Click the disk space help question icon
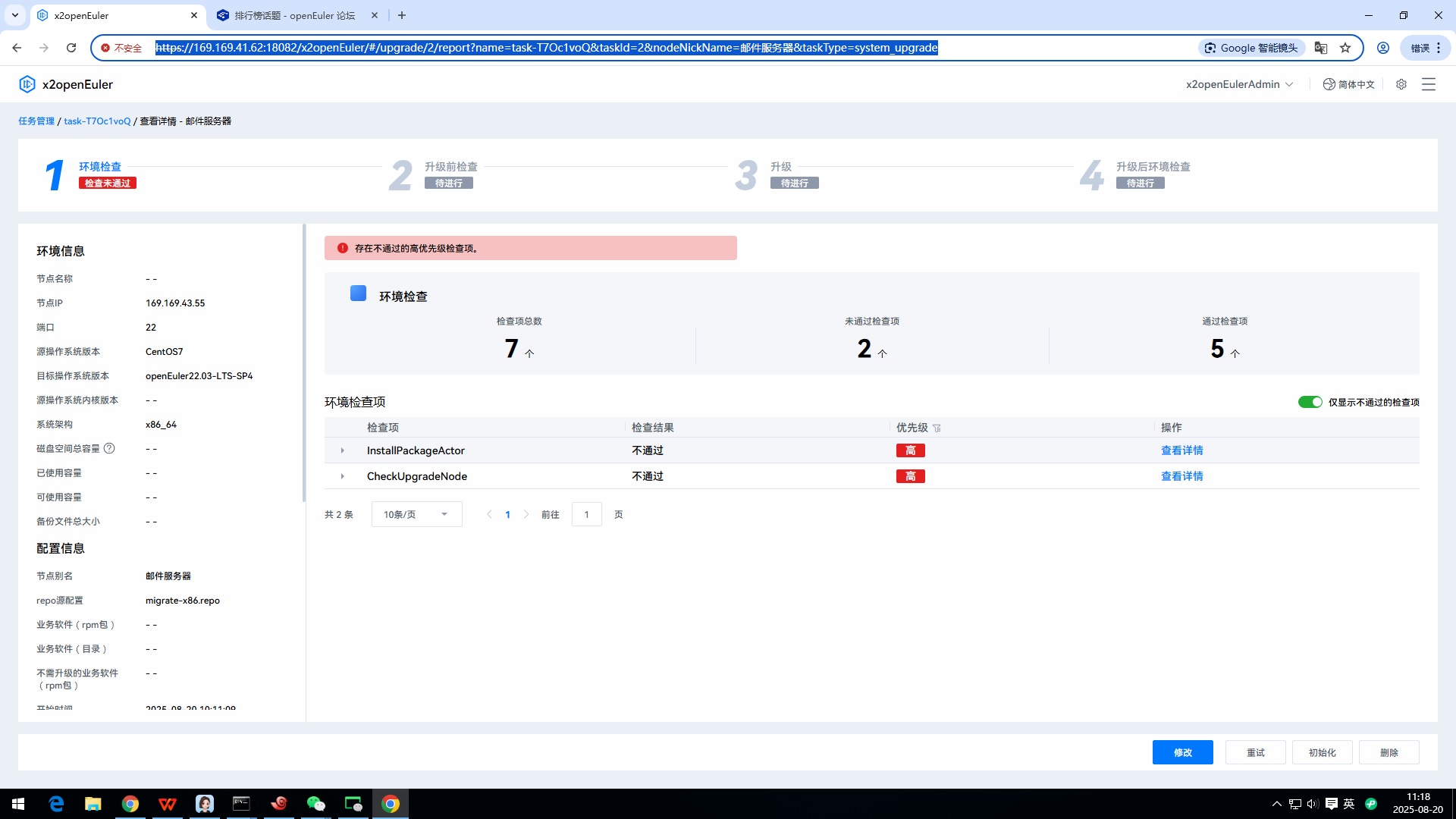The height and width of the screenshot is (819, 1456). pos(109,448)
